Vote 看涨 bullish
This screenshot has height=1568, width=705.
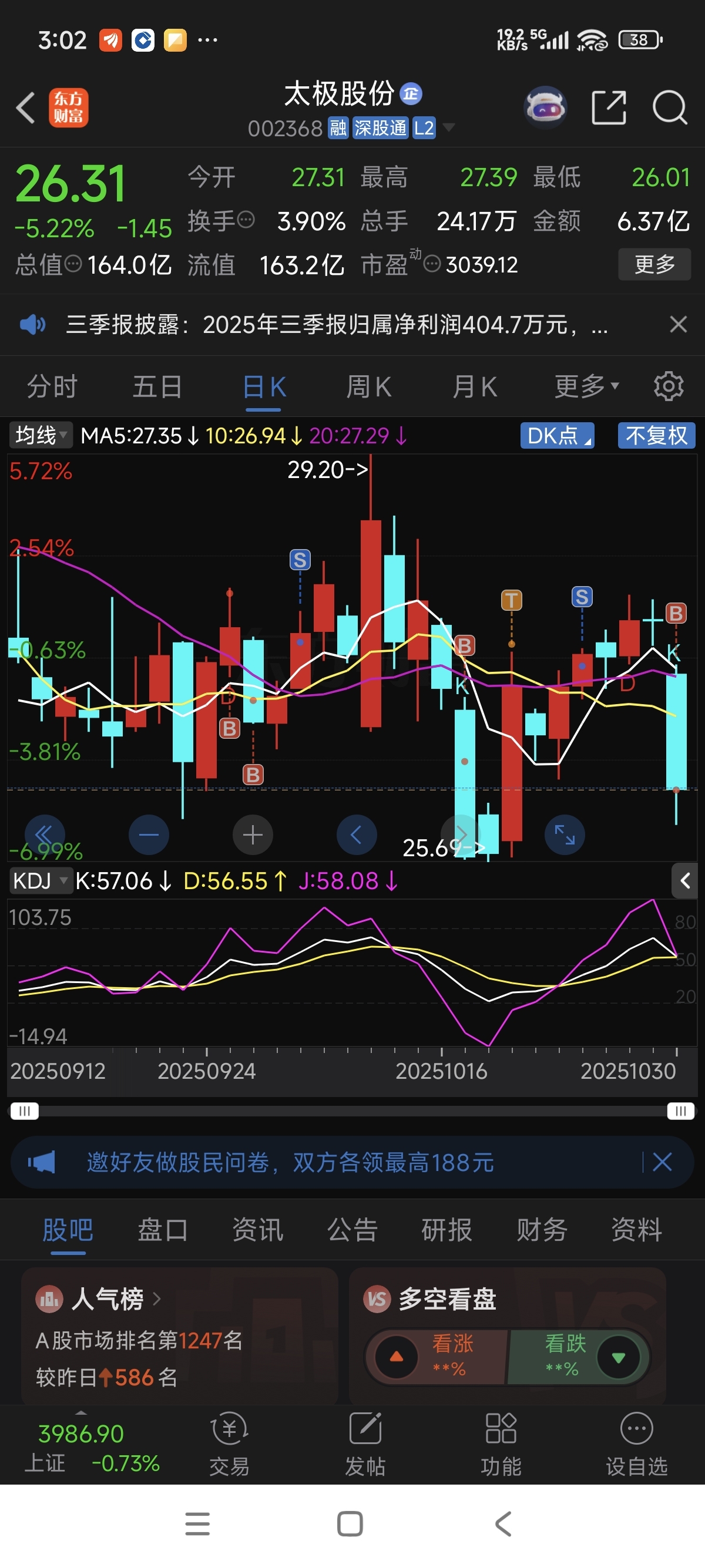[x=436, y=1356]
